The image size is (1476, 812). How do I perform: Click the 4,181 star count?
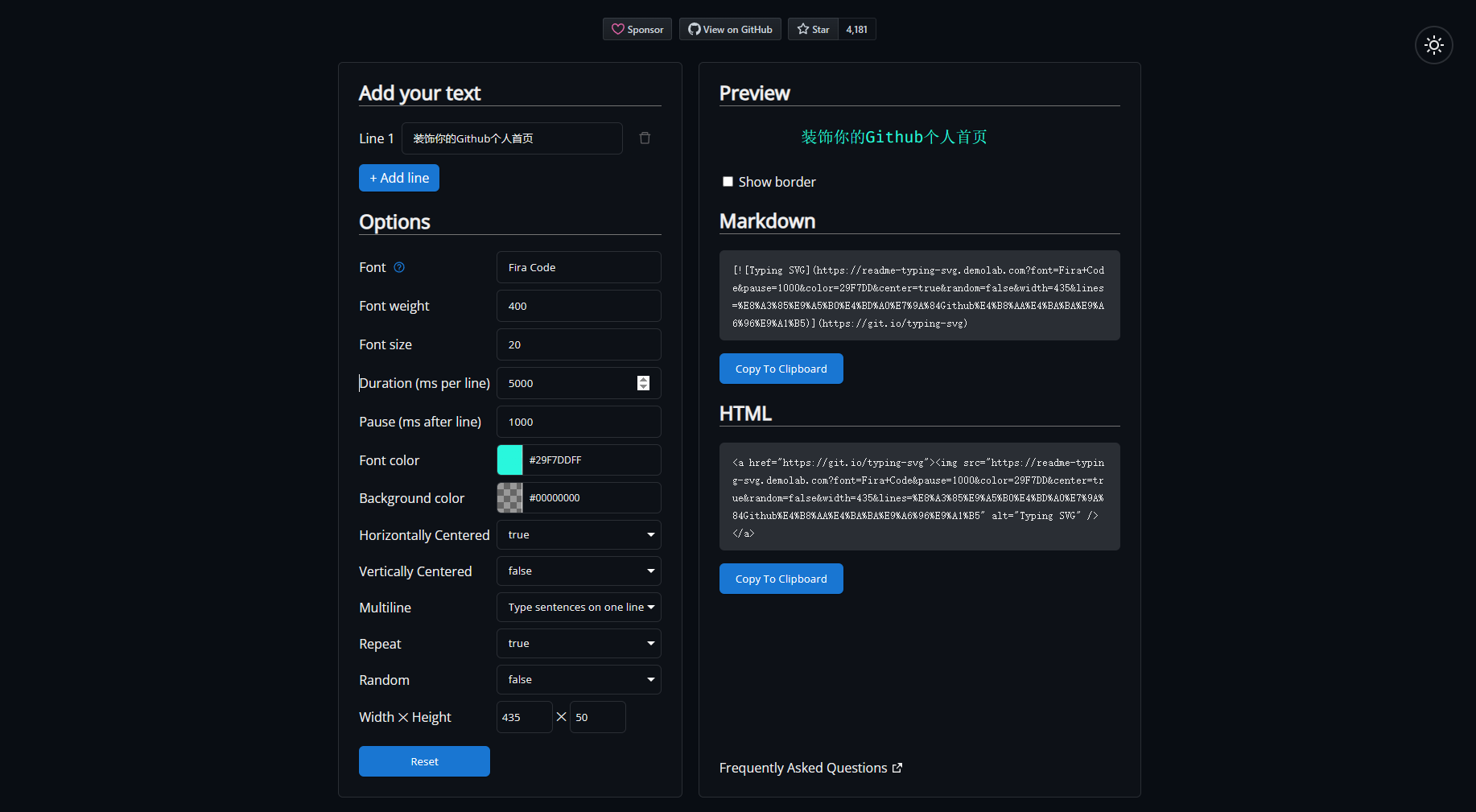[x=856, y=30]
